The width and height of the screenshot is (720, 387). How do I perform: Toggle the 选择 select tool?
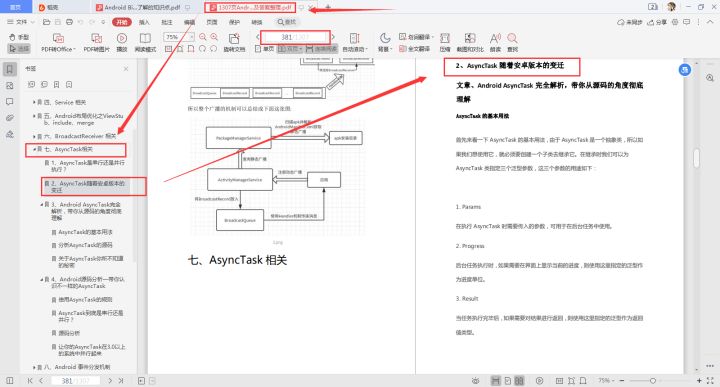click(19, 48)
